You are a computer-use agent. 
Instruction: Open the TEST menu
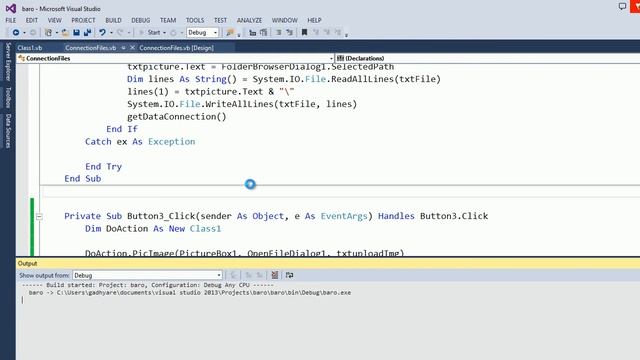[220, 20]
